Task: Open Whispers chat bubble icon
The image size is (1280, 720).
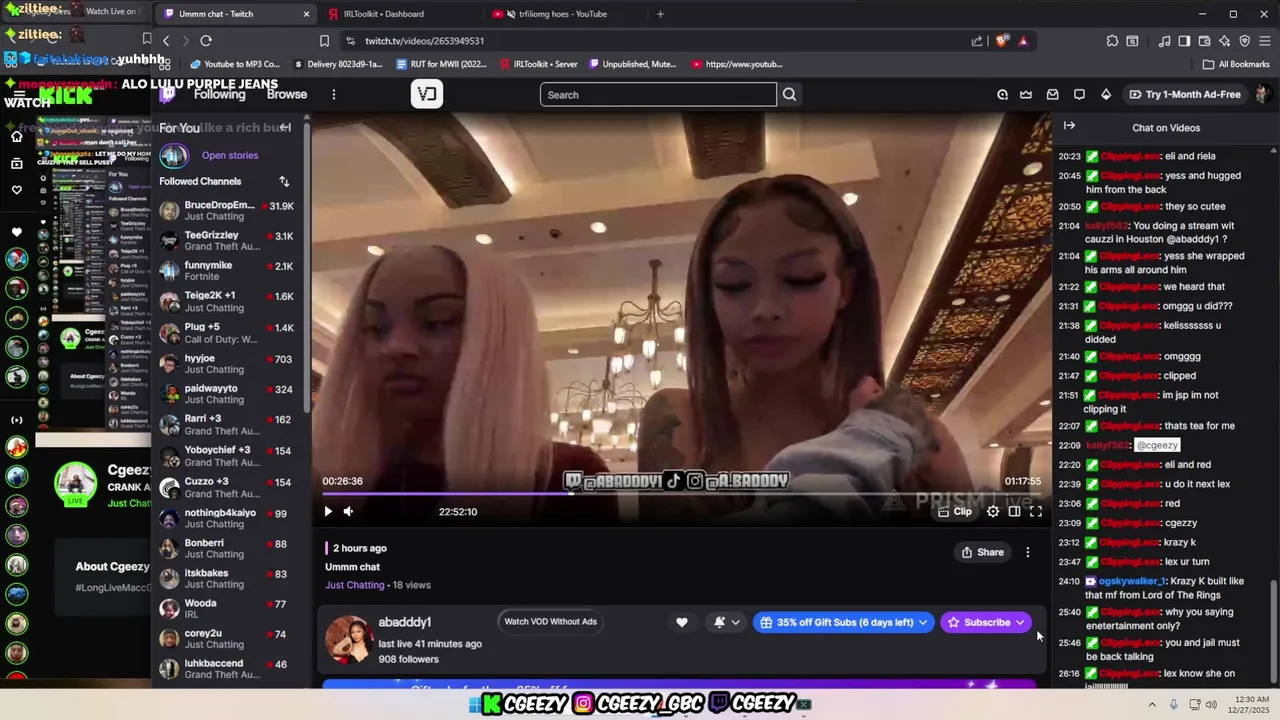Action: point(1079,94)
